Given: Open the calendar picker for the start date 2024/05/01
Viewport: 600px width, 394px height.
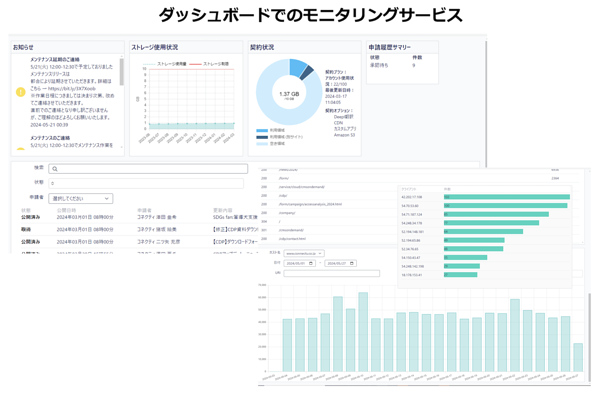Looking at the screenshot, I should coord(311,263).
